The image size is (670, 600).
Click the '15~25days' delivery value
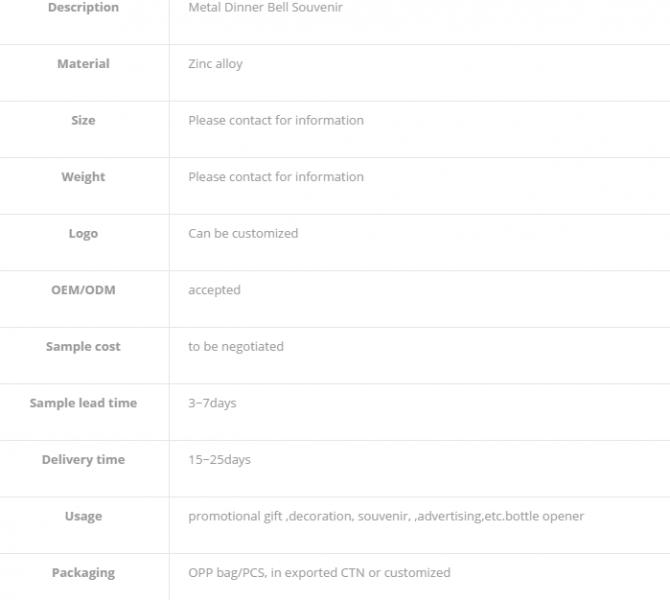click(219, 460)
